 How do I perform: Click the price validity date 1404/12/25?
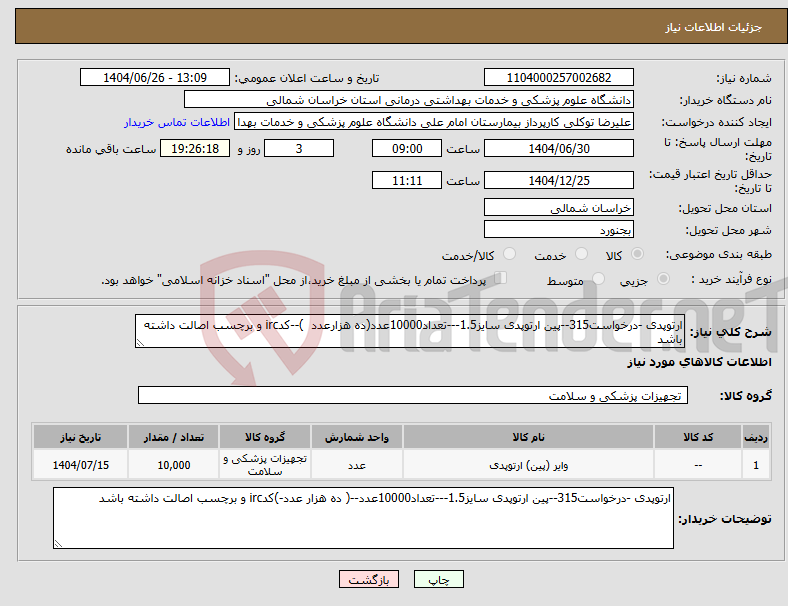coord(558,180)
